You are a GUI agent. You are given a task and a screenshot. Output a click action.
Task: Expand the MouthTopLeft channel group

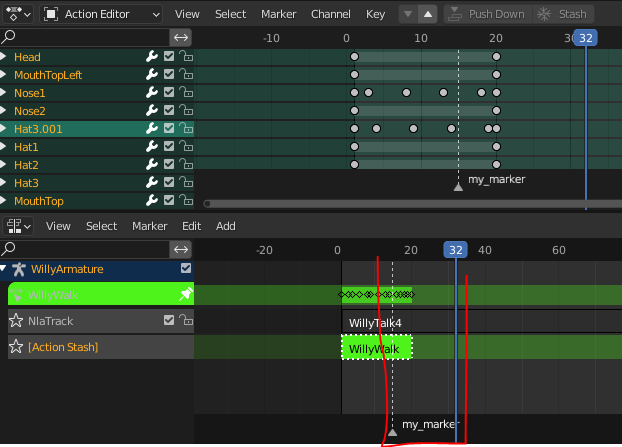click(4, 74)
